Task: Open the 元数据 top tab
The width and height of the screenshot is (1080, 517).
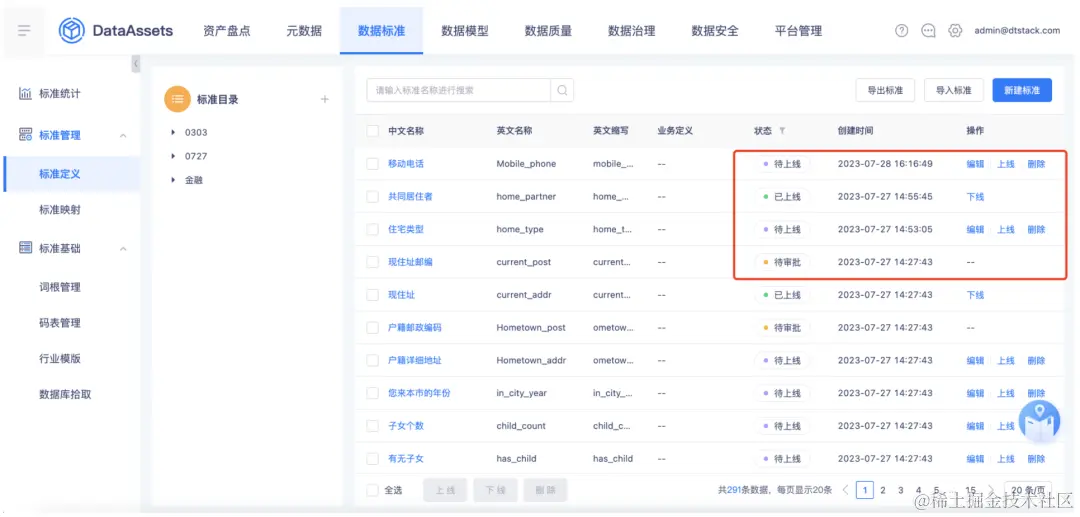Action: [x=304, y=31]
